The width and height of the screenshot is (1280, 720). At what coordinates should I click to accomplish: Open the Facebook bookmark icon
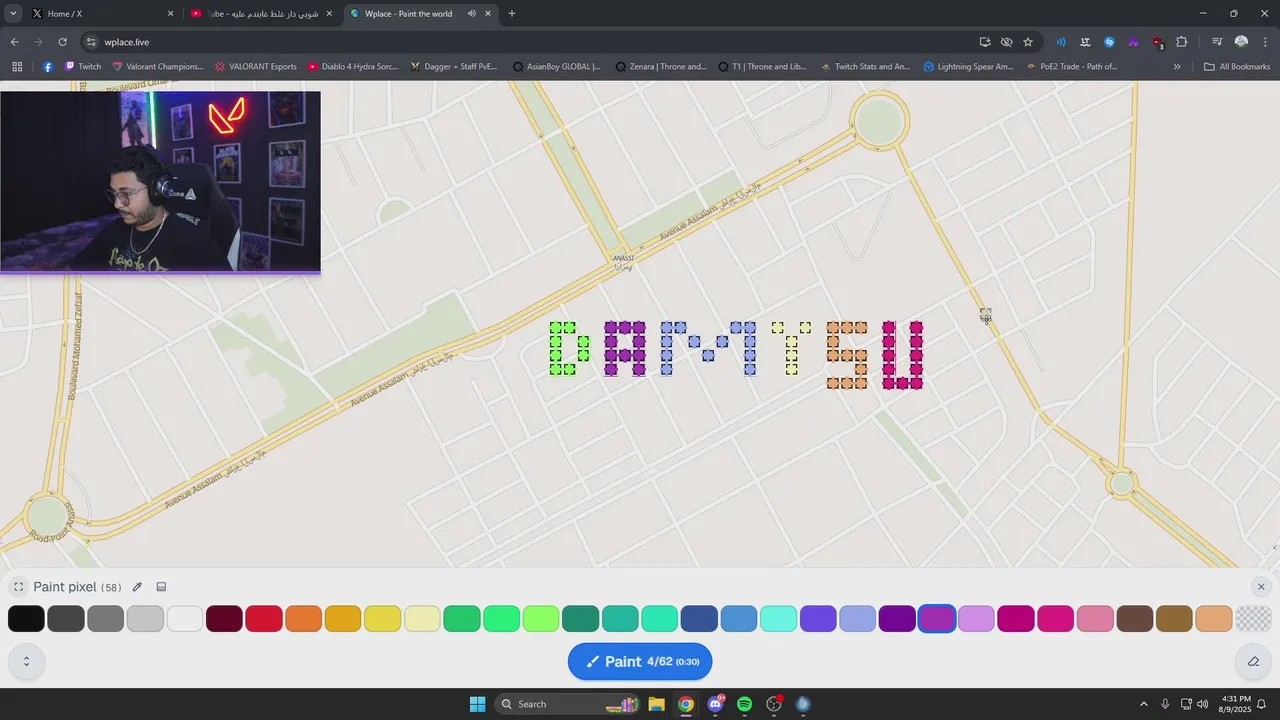(48, 67)
